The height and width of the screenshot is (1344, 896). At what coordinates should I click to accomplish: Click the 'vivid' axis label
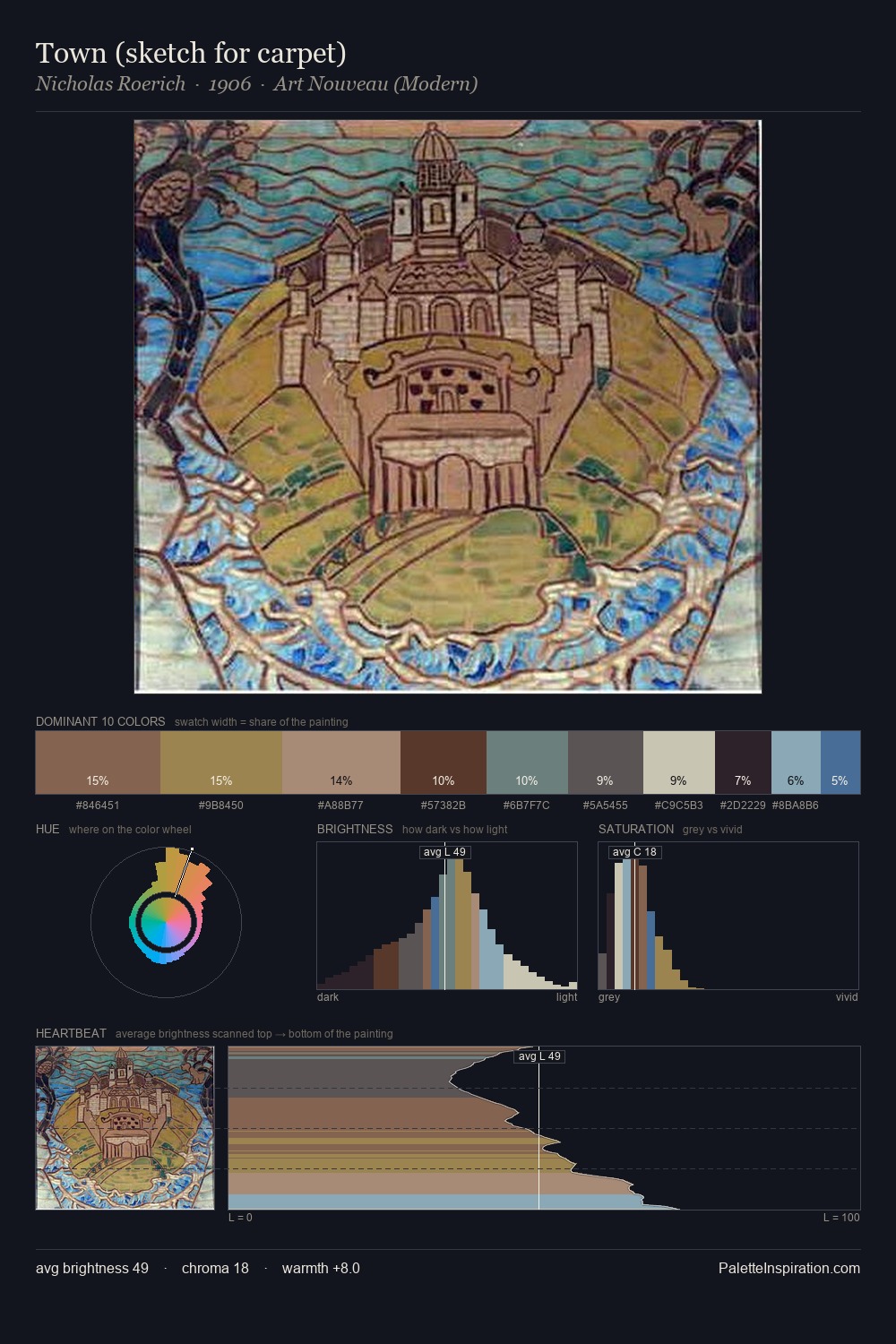click(x=847, y=997)
